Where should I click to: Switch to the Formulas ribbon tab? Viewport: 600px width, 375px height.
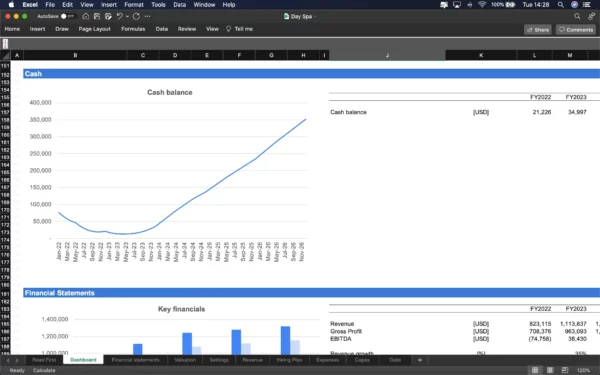click(x=133, y=29)
